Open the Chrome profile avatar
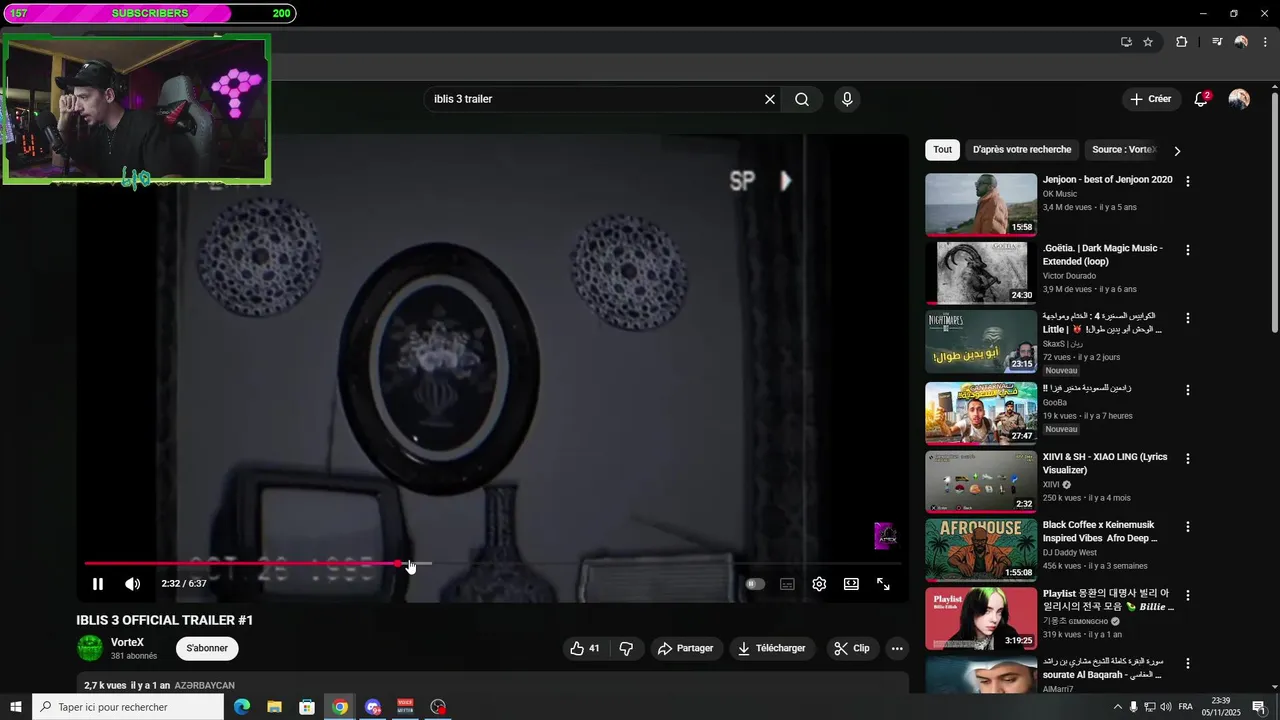The height and width of the screenshot is (720, 1280). click(1241, 42)
